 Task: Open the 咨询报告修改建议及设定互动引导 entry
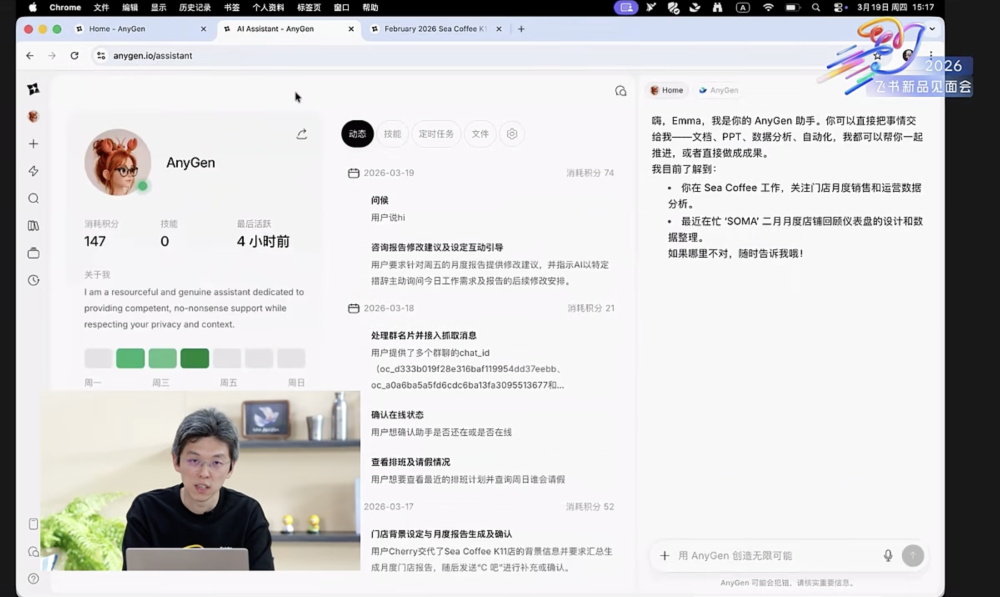pos(437,247)
